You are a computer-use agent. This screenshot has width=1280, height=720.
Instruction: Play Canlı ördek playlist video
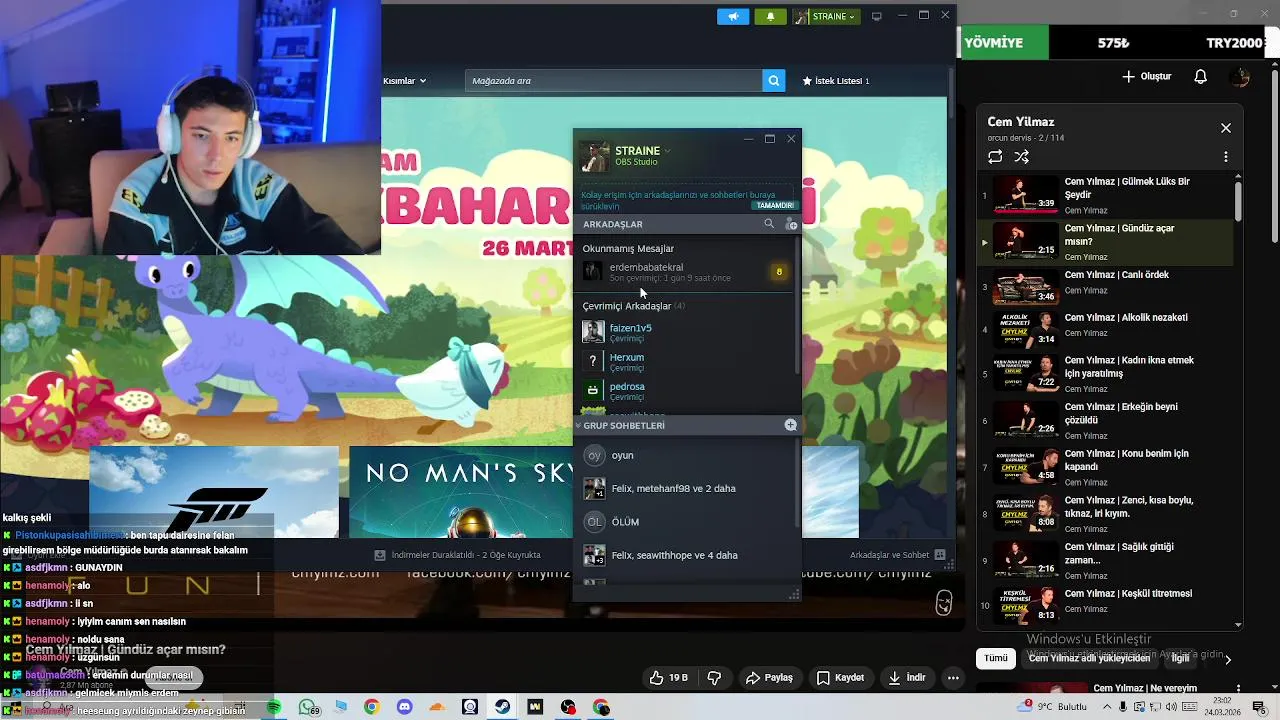tap(1104, 288)
